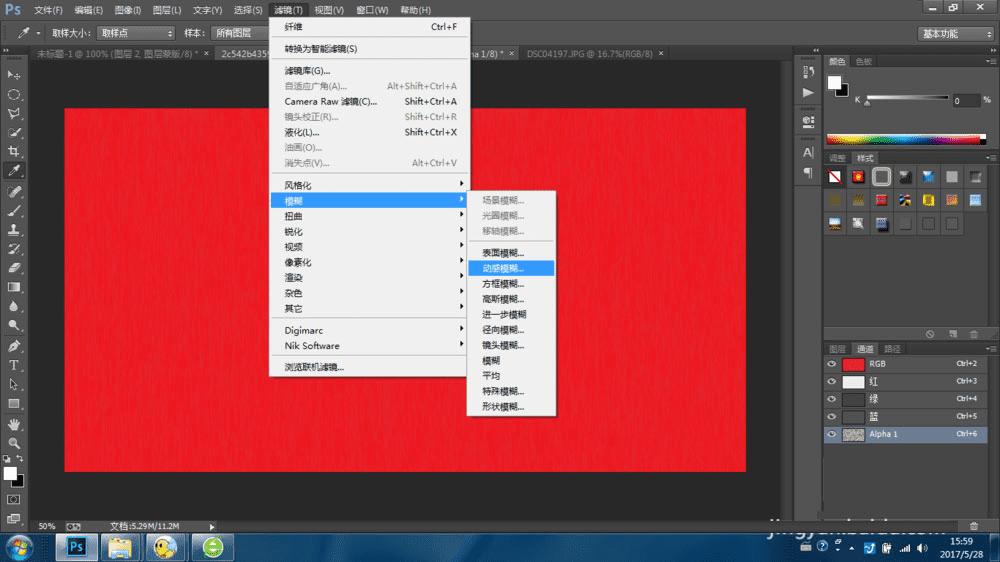The image size is (1000, 562).
Task: Select the Polygonal Lasso tool
Action: (x=13, y=114)
